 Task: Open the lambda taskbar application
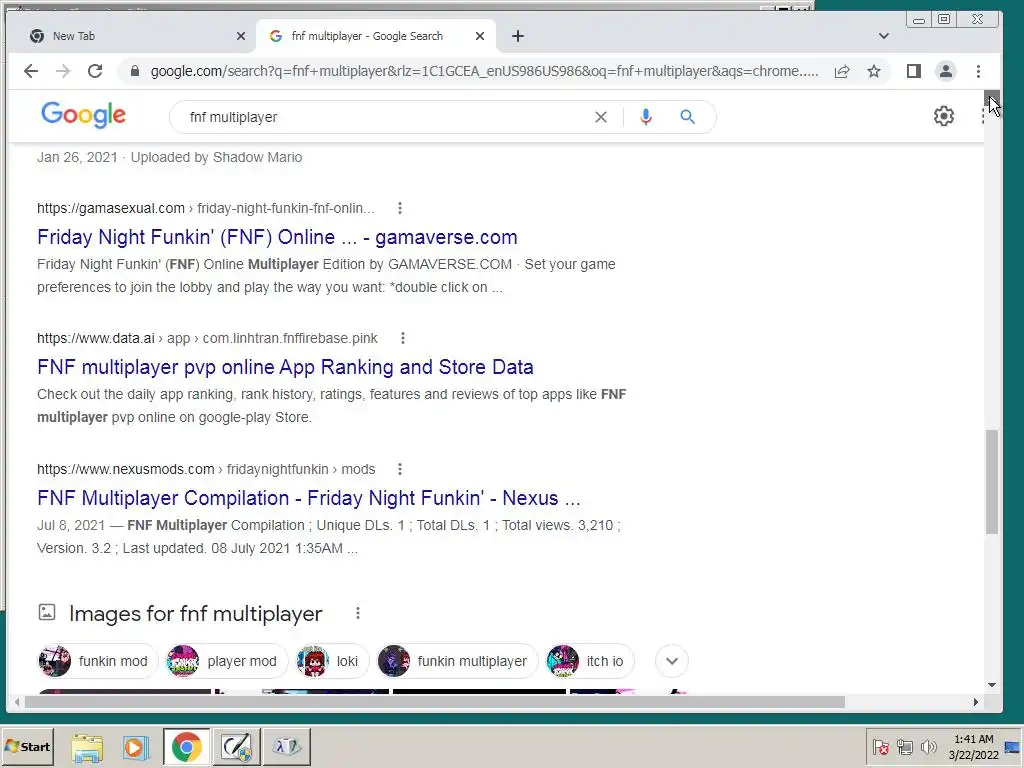point(286,747)
